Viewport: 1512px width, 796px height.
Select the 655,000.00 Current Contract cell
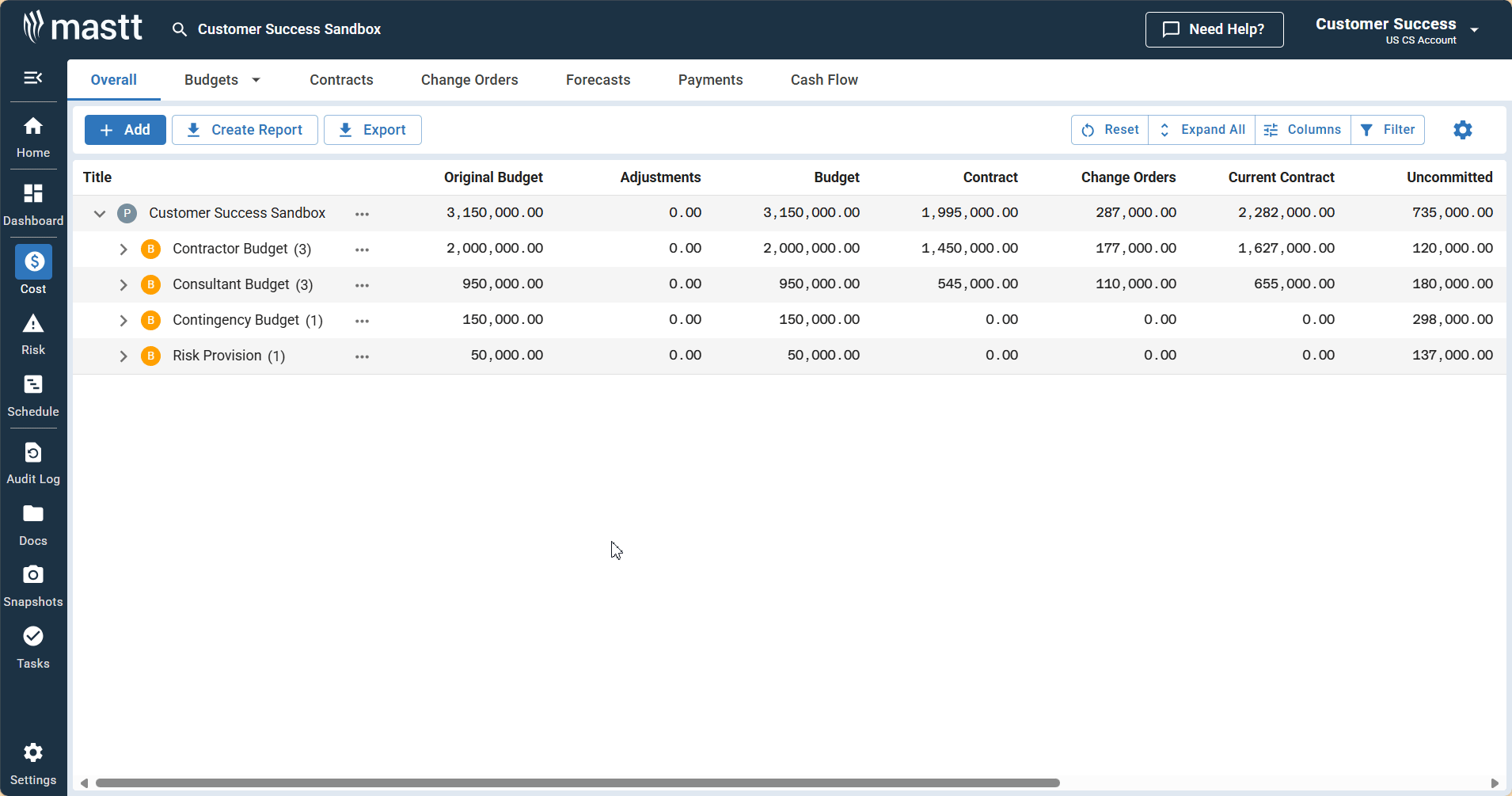[x=1294, y=284]
